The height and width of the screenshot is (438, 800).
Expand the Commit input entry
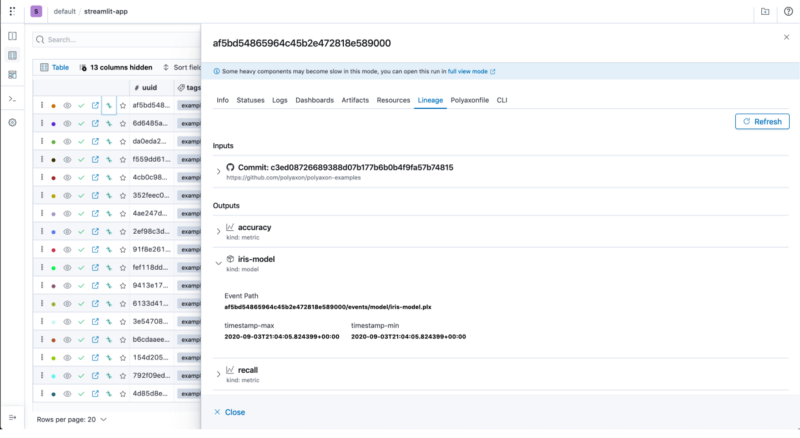(x=218, y=172)
